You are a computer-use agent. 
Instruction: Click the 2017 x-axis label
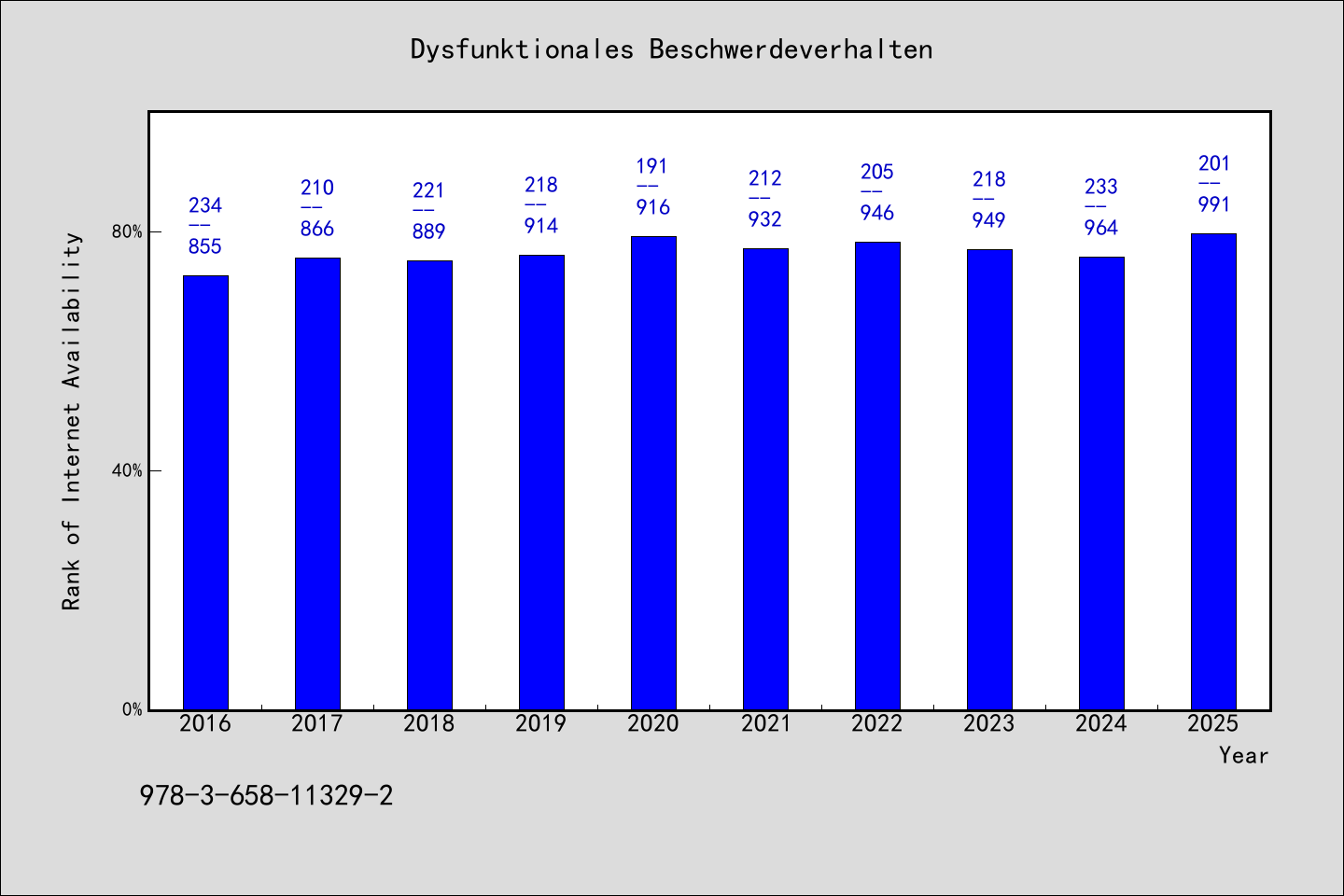click(317, 723)
